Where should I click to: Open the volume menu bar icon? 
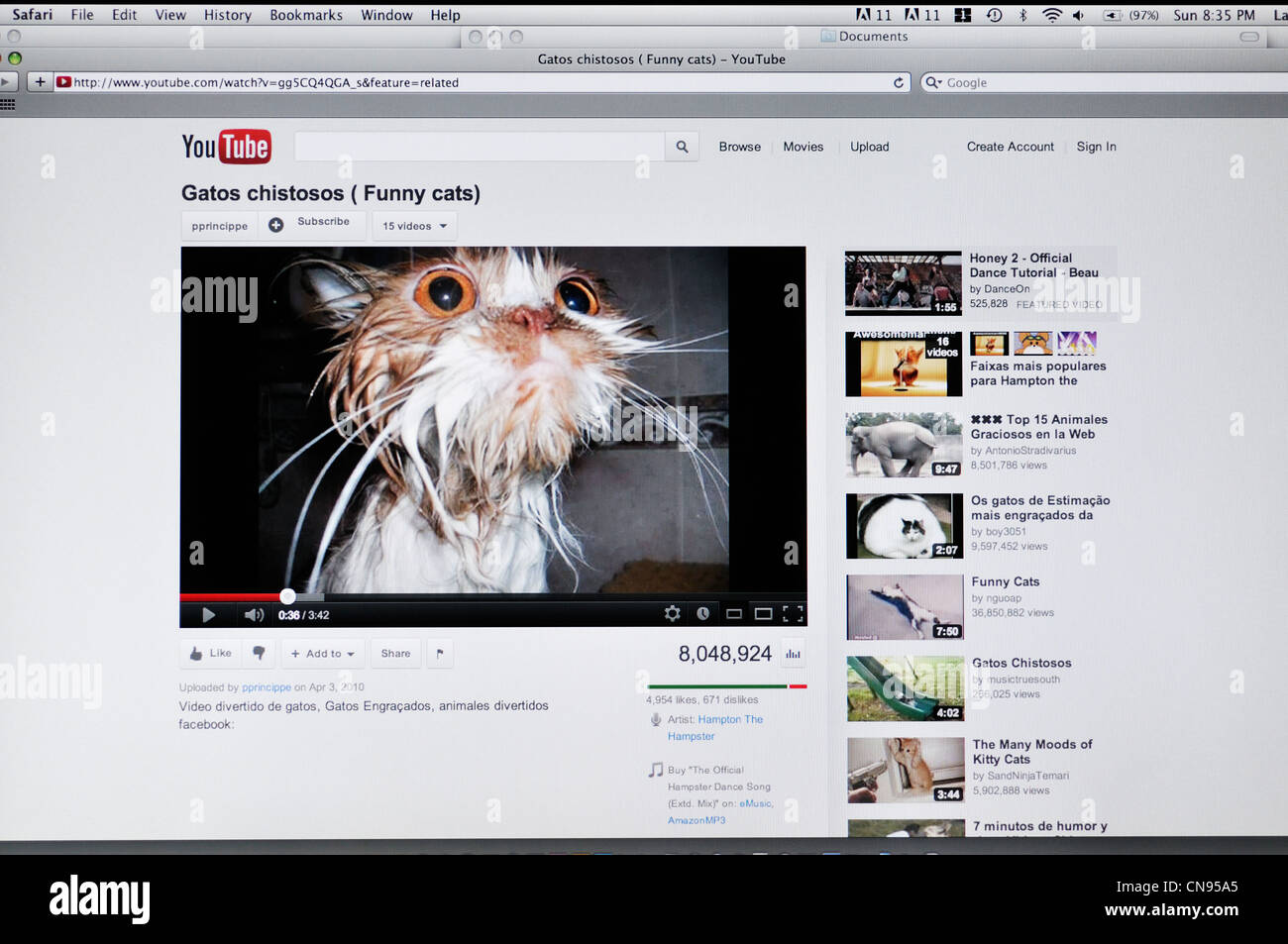pyautogui.click(x=1078, y=15)
